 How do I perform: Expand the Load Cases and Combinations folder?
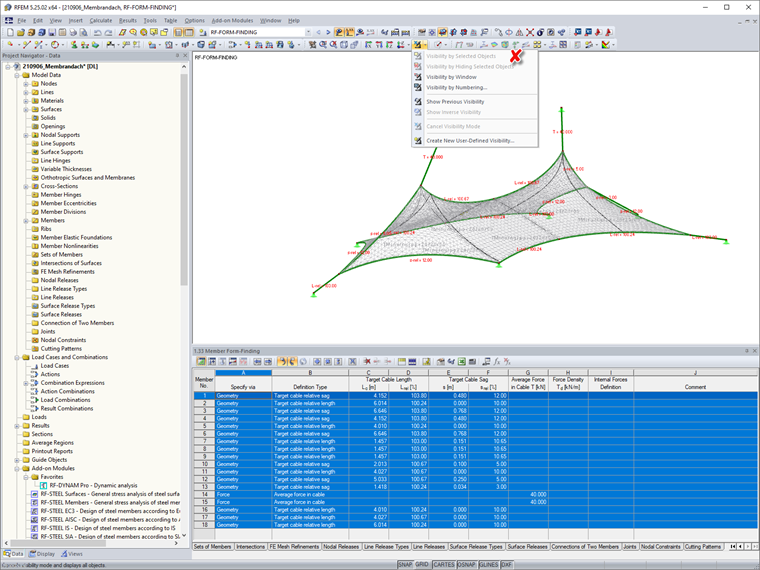tap(17, 357)
